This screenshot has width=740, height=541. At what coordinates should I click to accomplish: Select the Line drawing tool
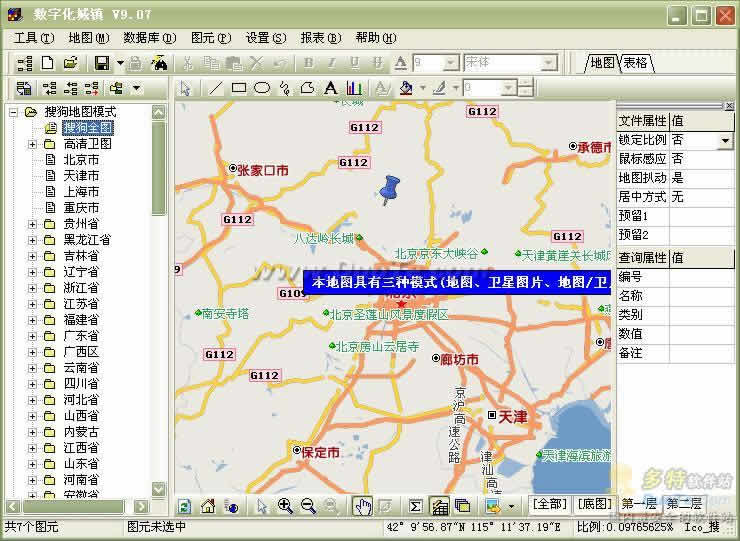216,88
